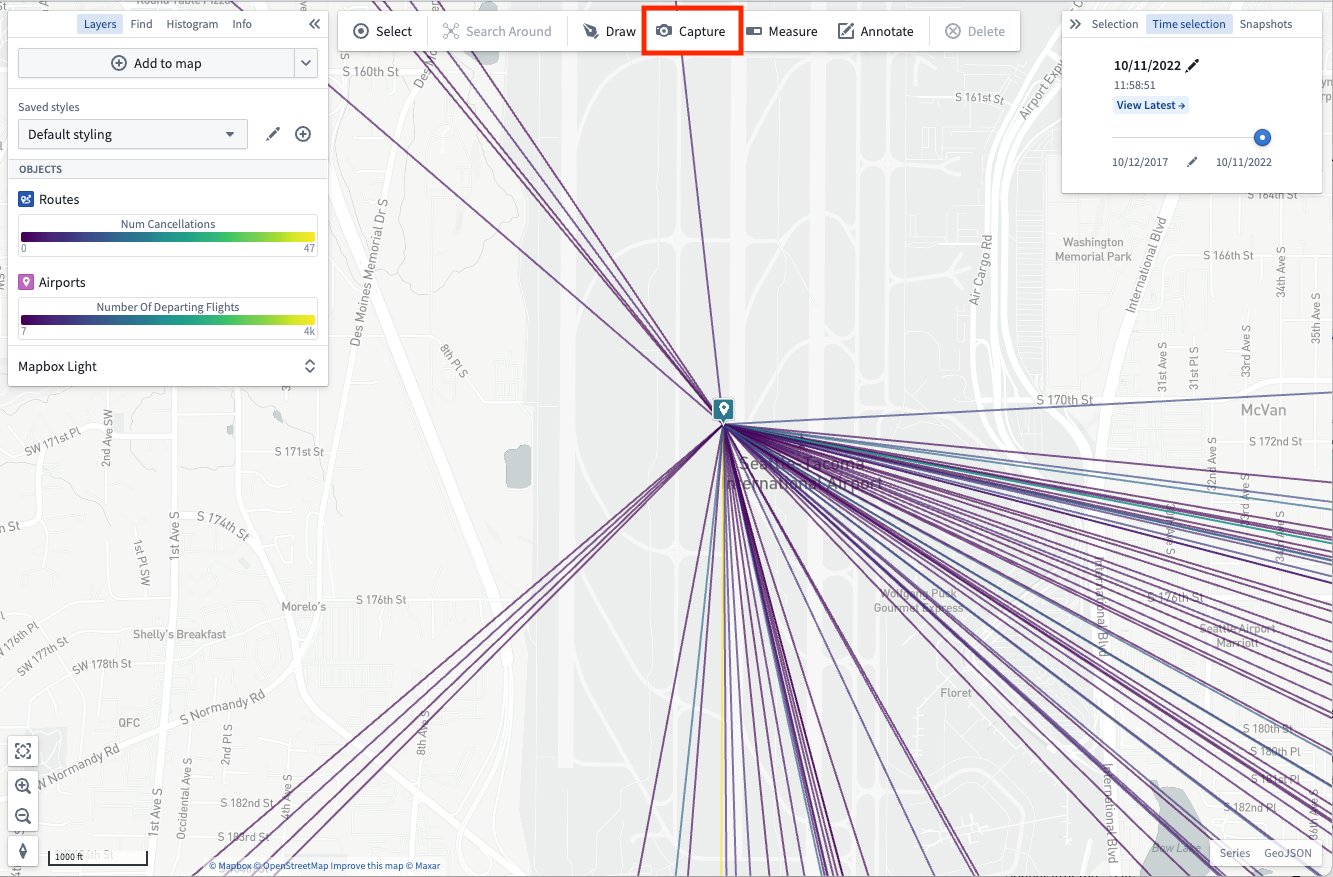Click the airport pin marker

coord(723,410)
